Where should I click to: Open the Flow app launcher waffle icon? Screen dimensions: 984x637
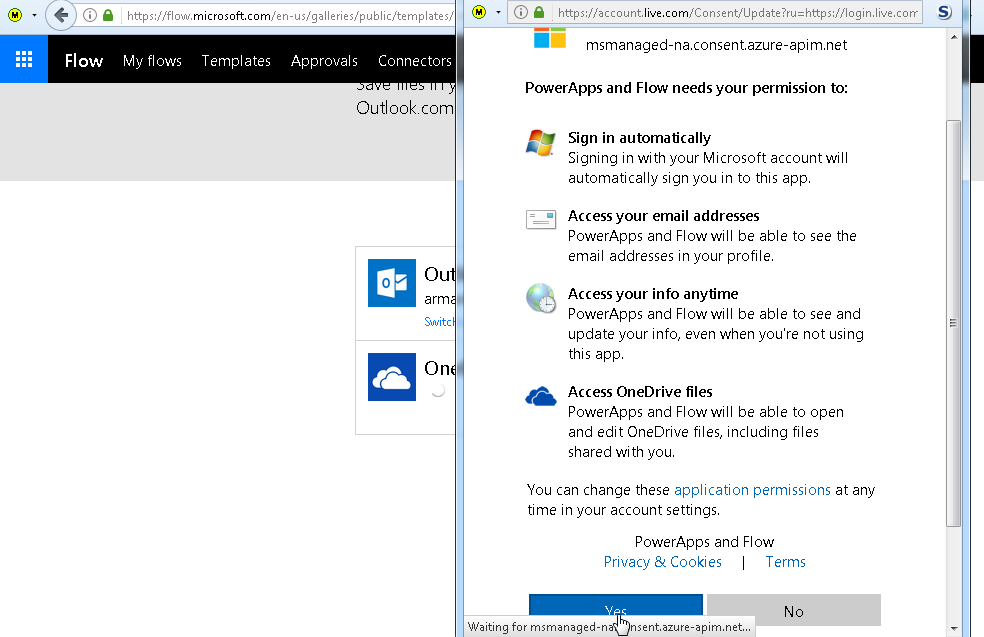pos(24,60)
